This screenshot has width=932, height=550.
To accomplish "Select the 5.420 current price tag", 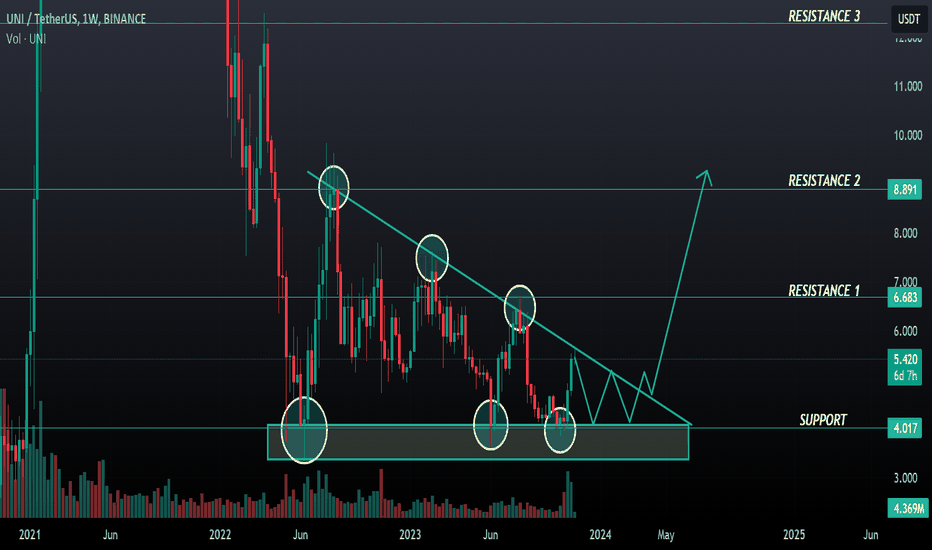I will point(905,359).
